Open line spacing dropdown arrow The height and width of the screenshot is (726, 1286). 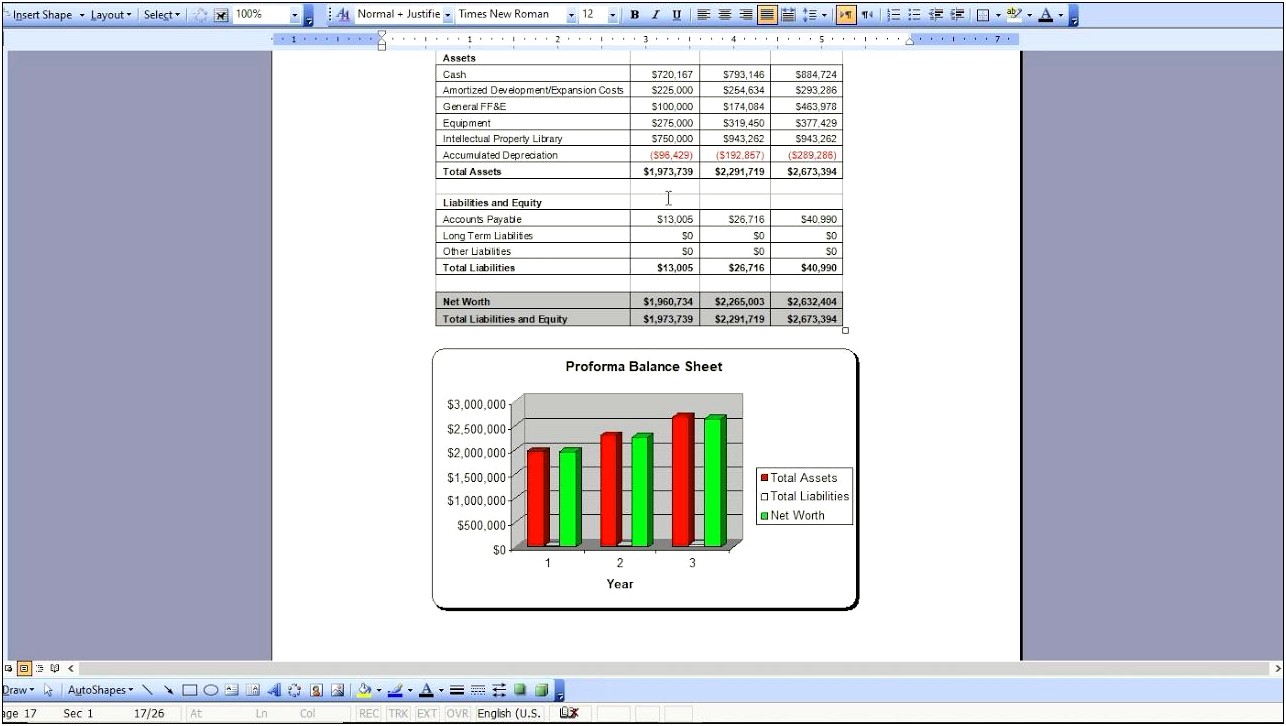click(824, 15)
